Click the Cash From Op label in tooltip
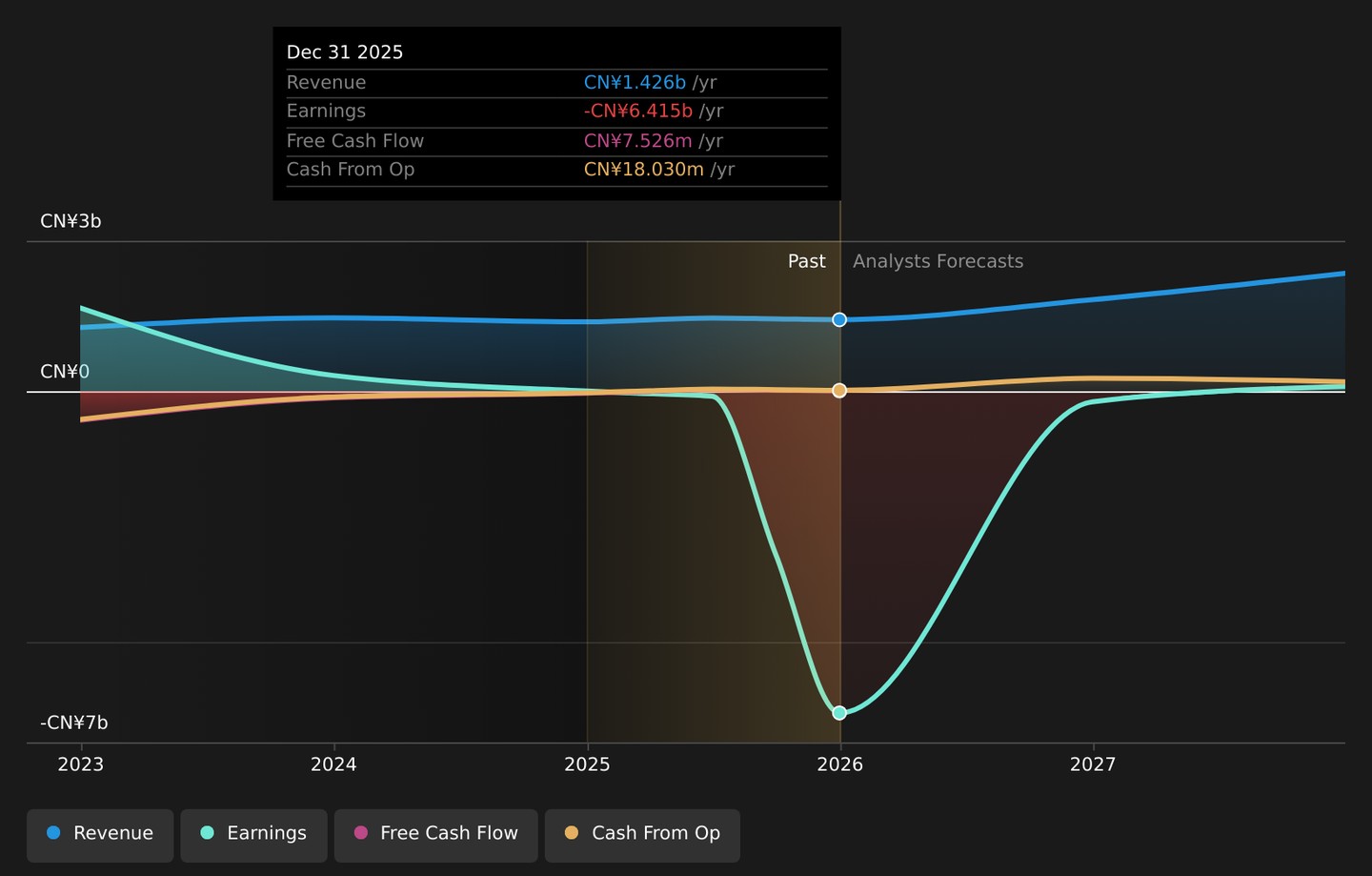 pos(351,170)
